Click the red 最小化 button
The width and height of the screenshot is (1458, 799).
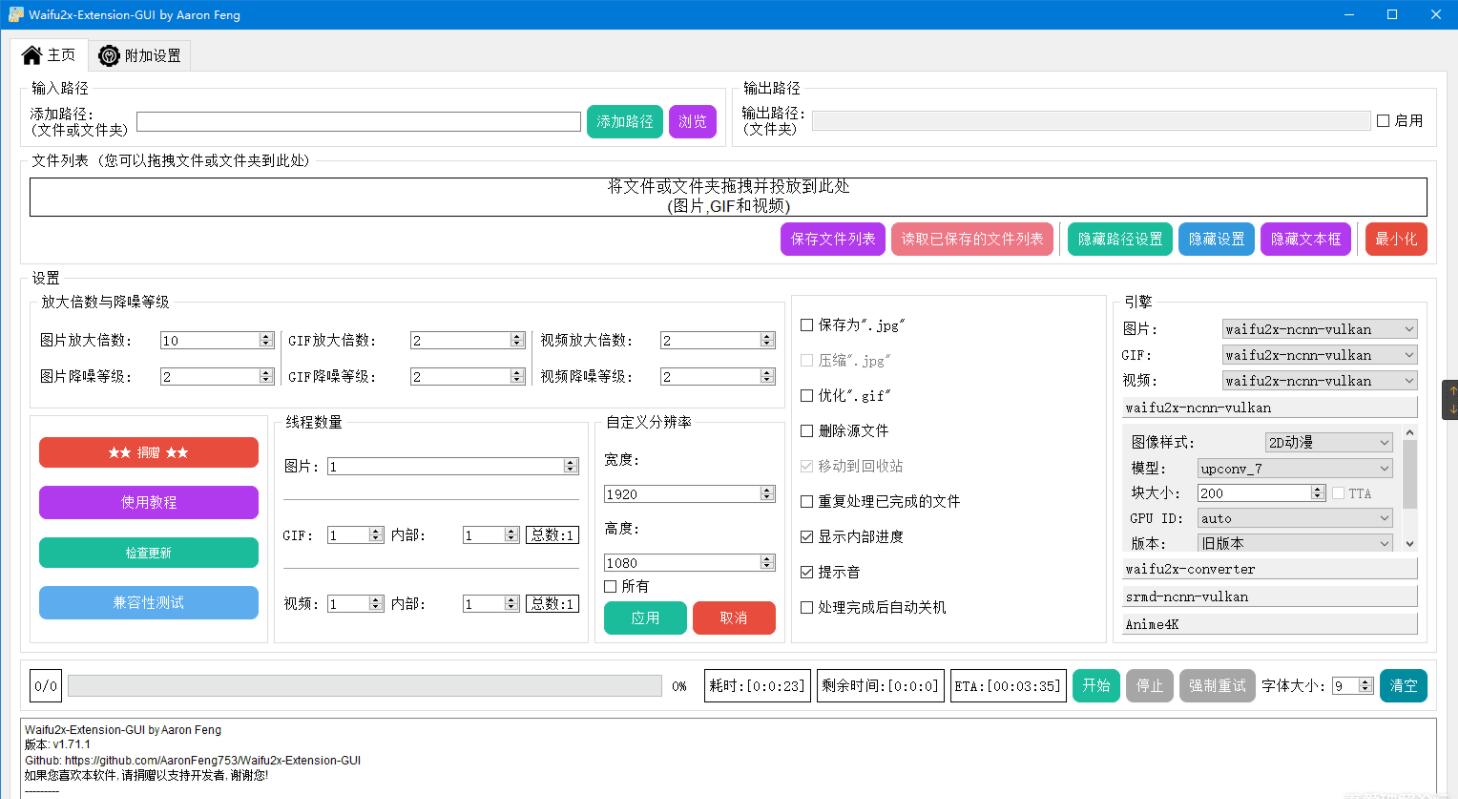click(x=1396, y=239)
